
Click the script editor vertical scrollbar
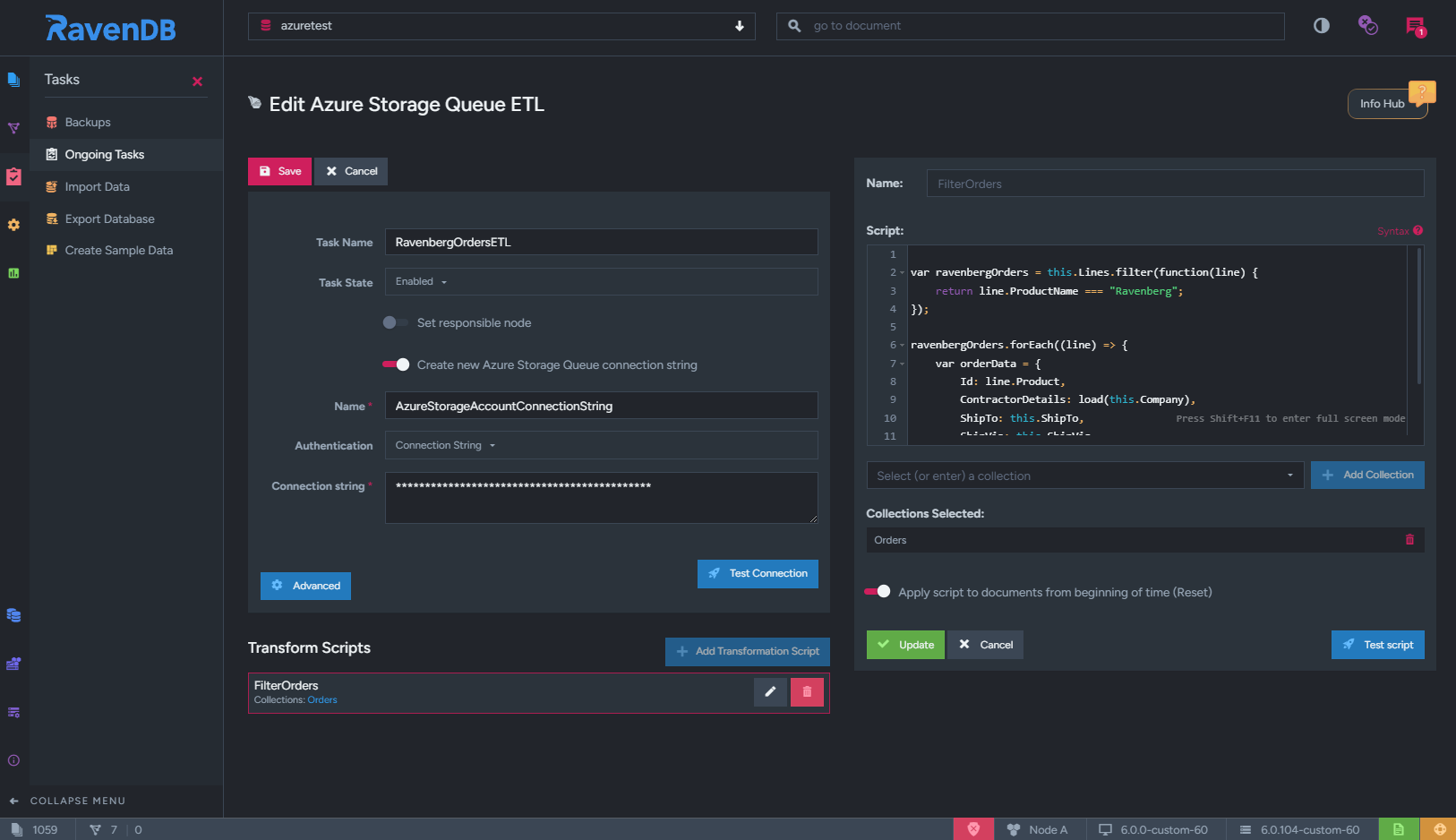[1419, 315]
